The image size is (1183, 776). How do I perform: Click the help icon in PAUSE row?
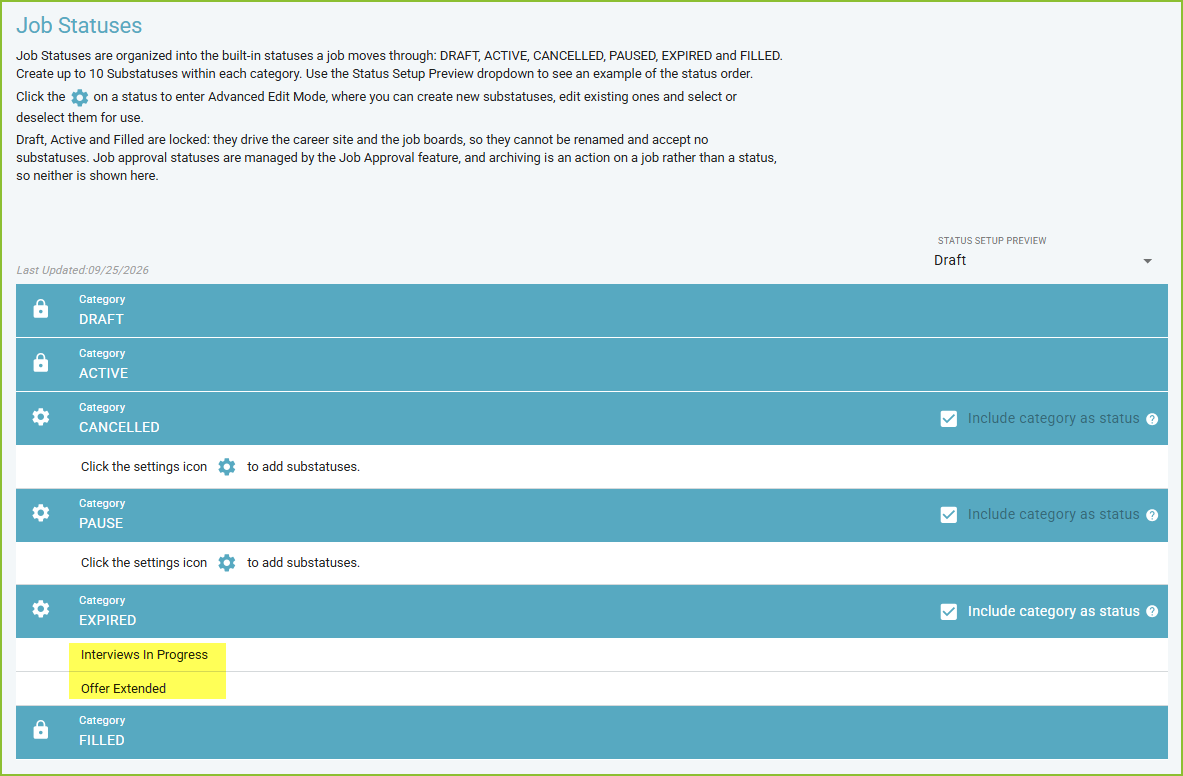click(1152, 515)
